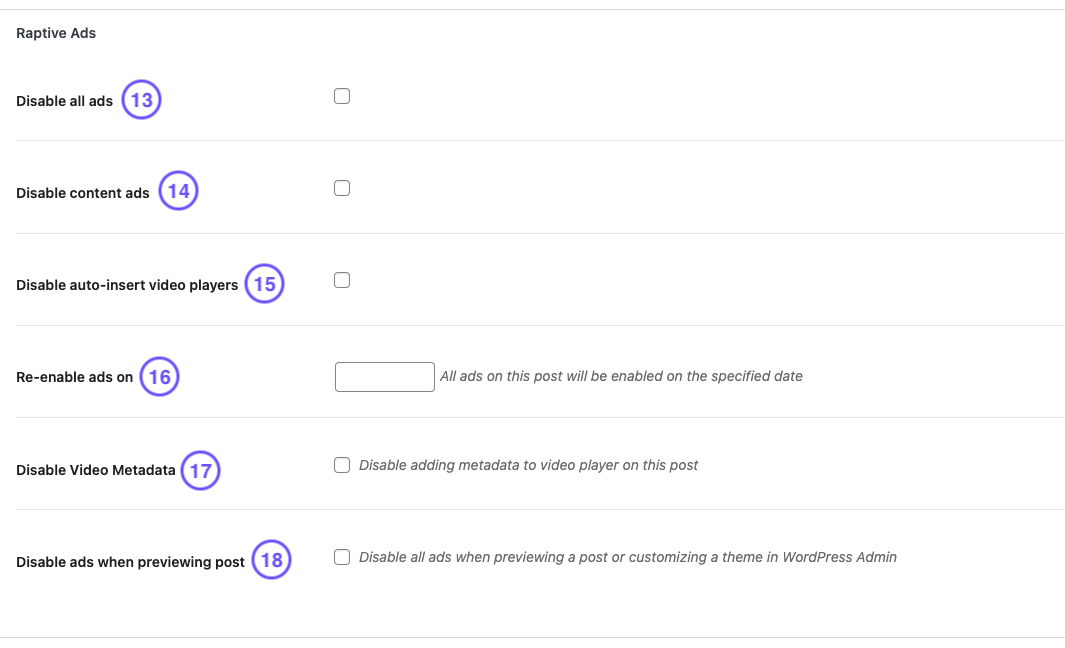The height and width of the screenshot is (648, 1065).
Task: Click the circled number 17 marker
Action: 200,470
